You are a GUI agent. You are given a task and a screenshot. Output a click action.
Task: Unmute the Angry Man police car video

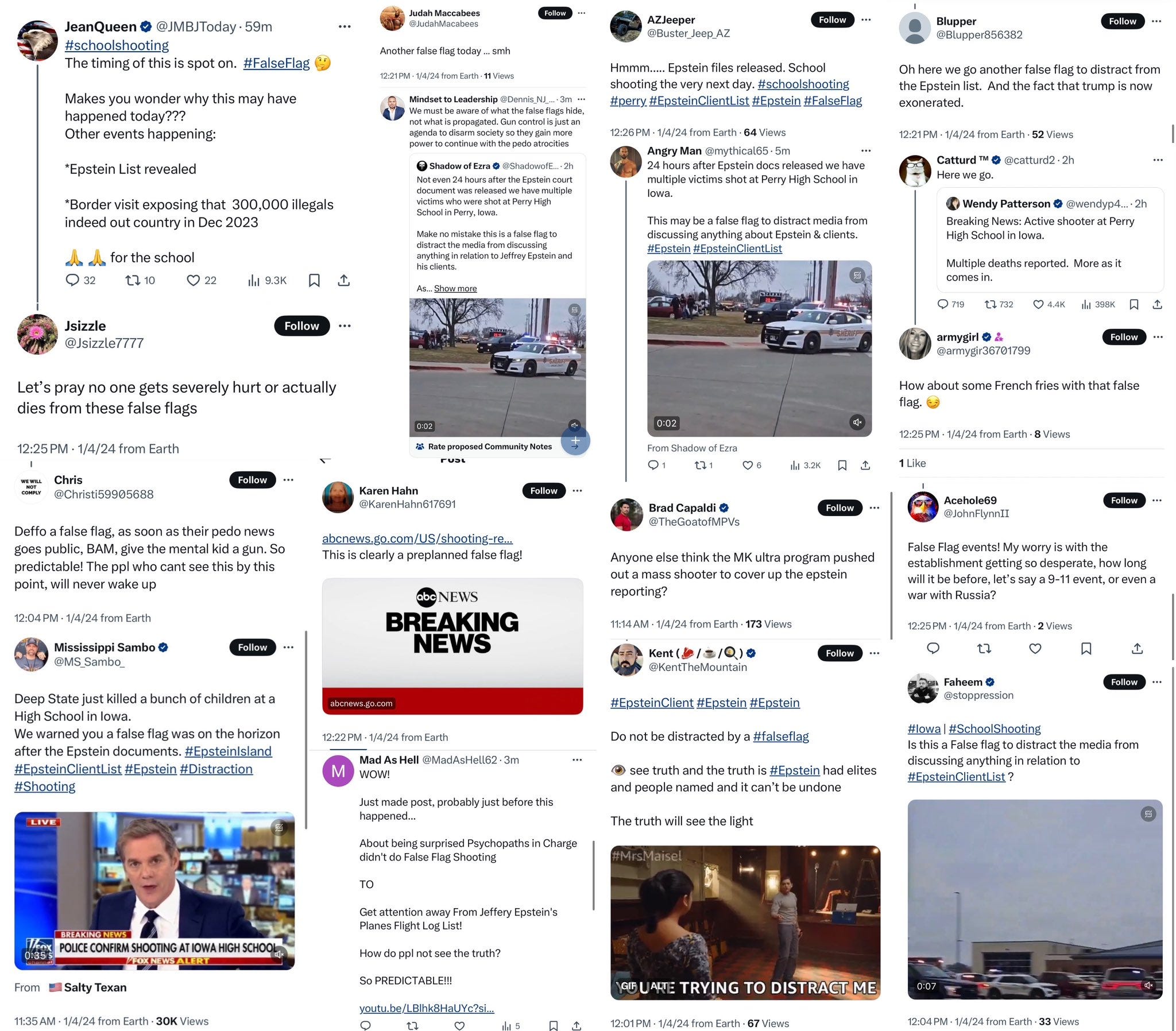pos(857,423)
